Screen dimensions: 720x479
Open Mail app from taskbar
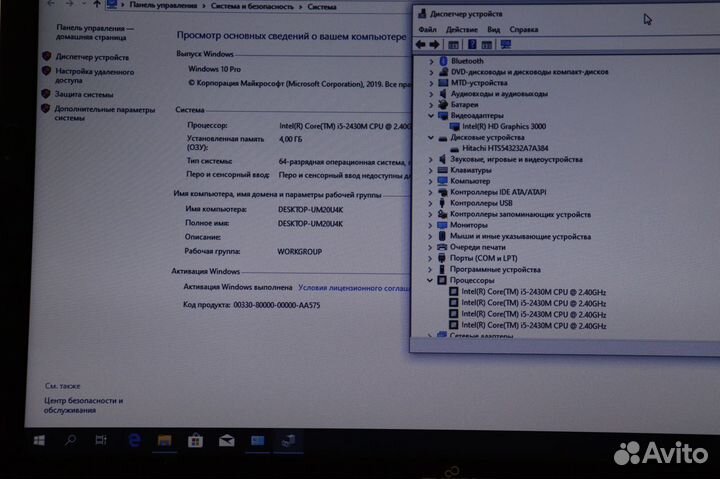(x=226, y=441)
